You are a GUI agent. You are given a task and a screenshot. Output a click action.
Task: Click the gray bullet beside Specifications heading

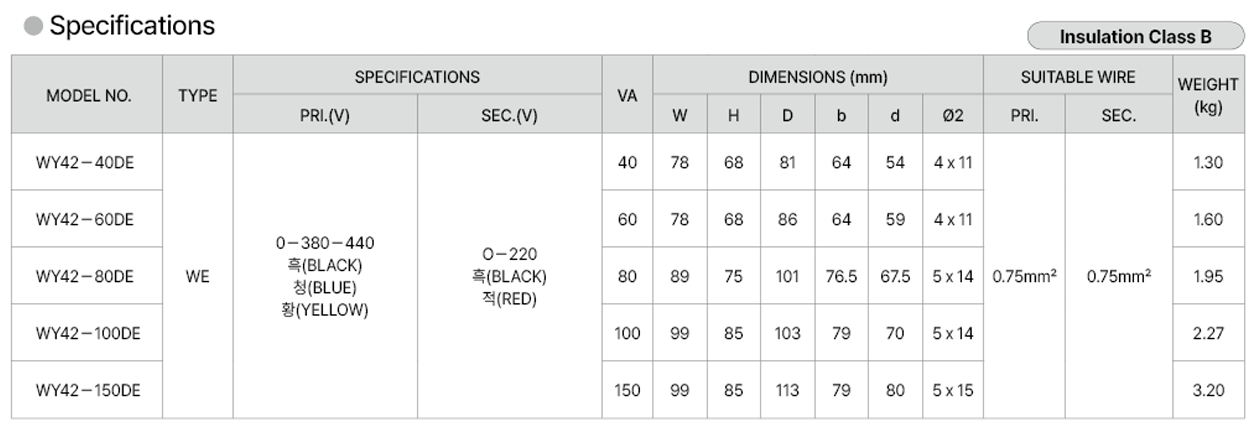tap(33, 27)
